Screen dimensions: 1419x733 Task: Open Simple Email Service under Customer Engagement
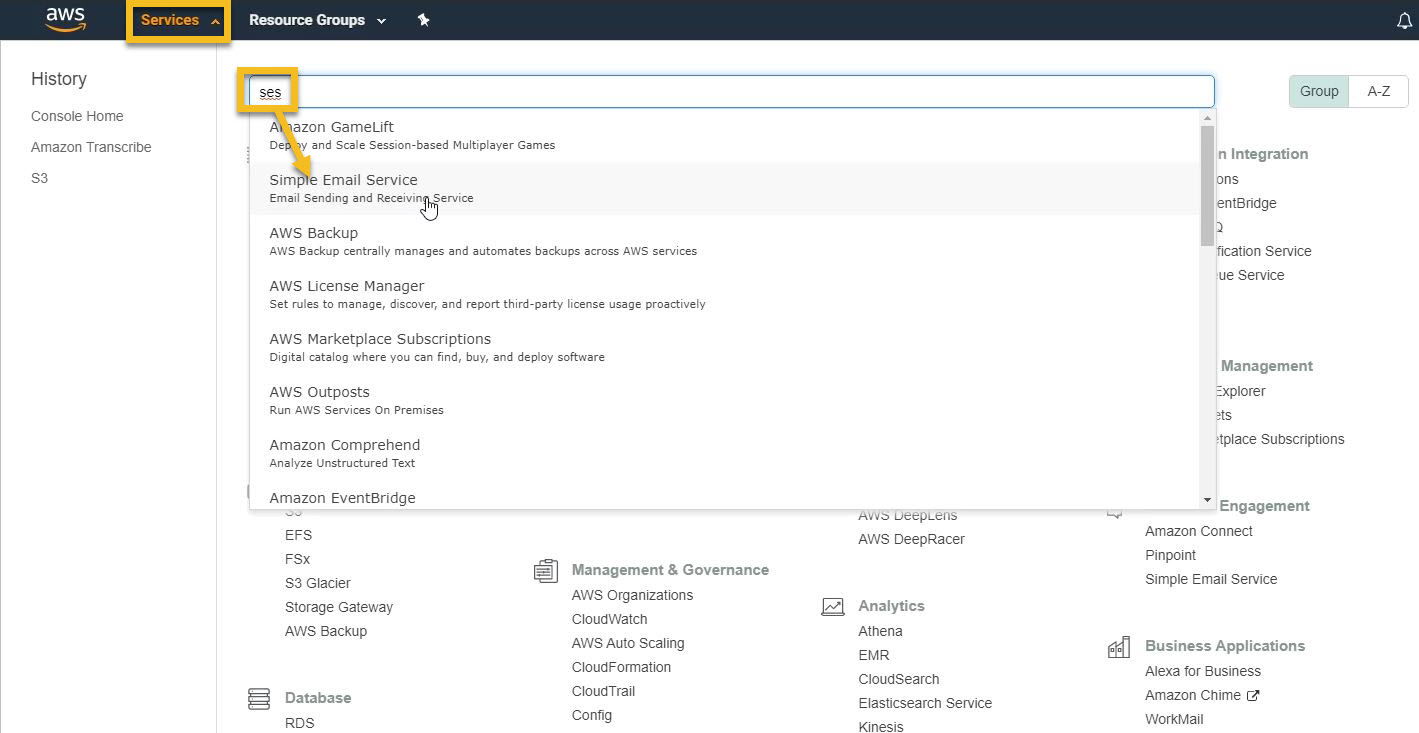(x=1211, y=579)
